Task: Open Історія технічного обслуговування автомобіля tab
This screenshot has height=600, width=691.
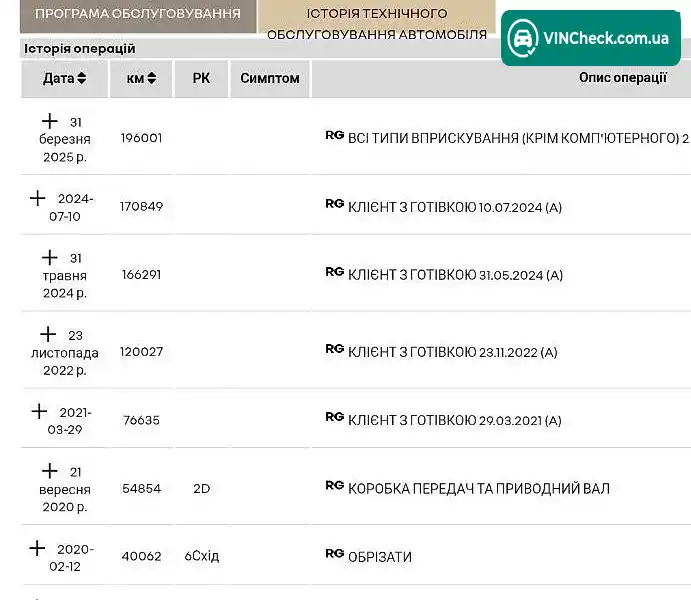Action: click(x=377, y=22)
